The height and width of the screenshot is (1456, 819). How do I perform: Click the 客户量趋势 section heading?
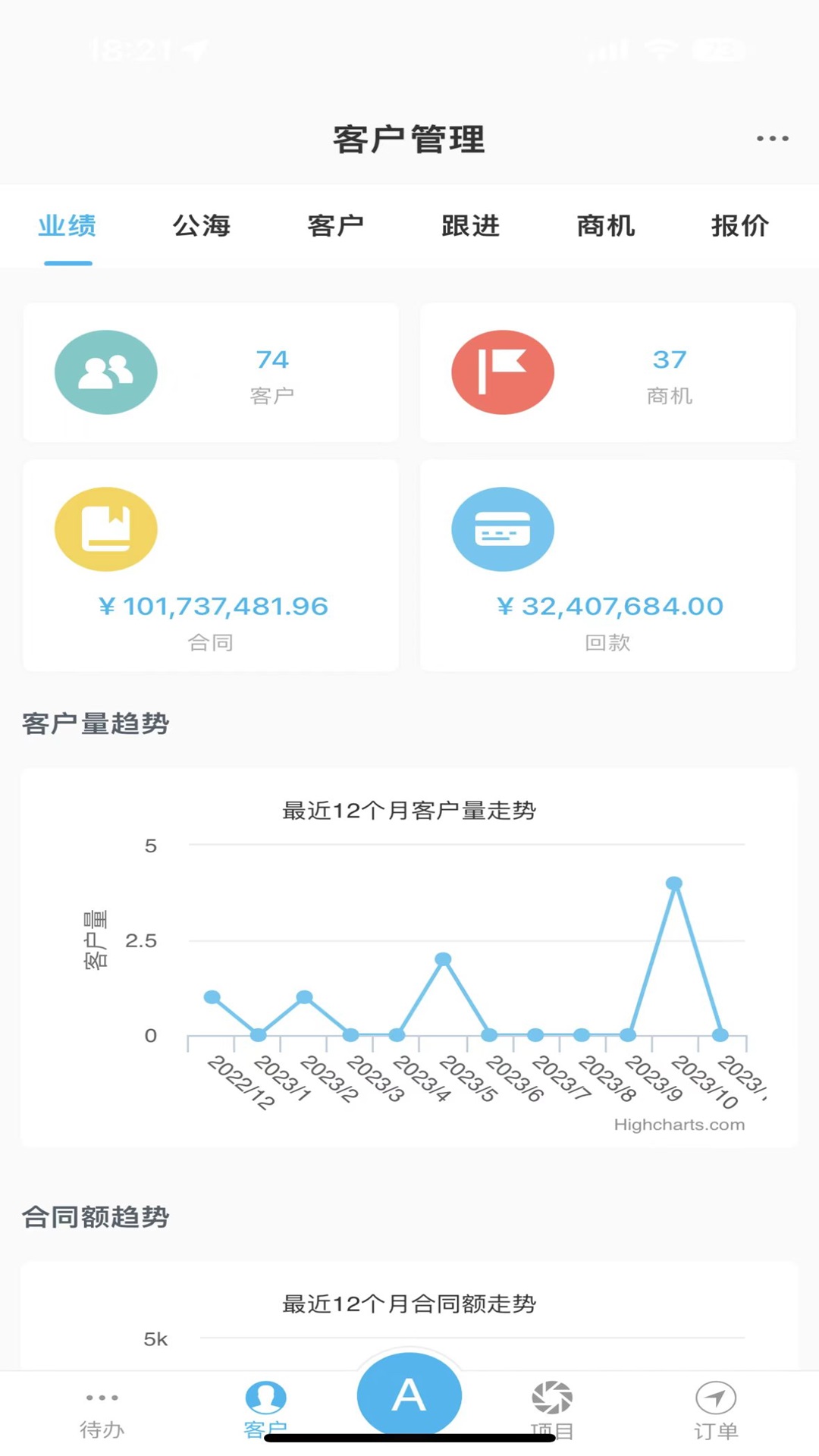[x=96, y=724]
